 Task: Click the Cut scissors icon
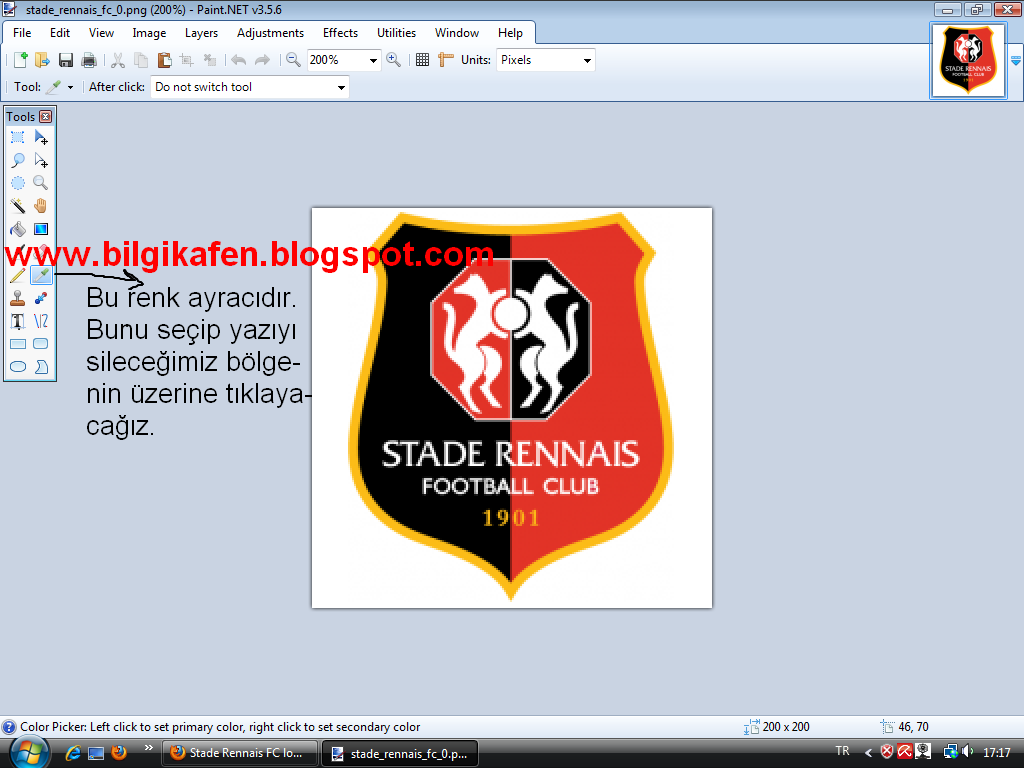tap(118, 60)
